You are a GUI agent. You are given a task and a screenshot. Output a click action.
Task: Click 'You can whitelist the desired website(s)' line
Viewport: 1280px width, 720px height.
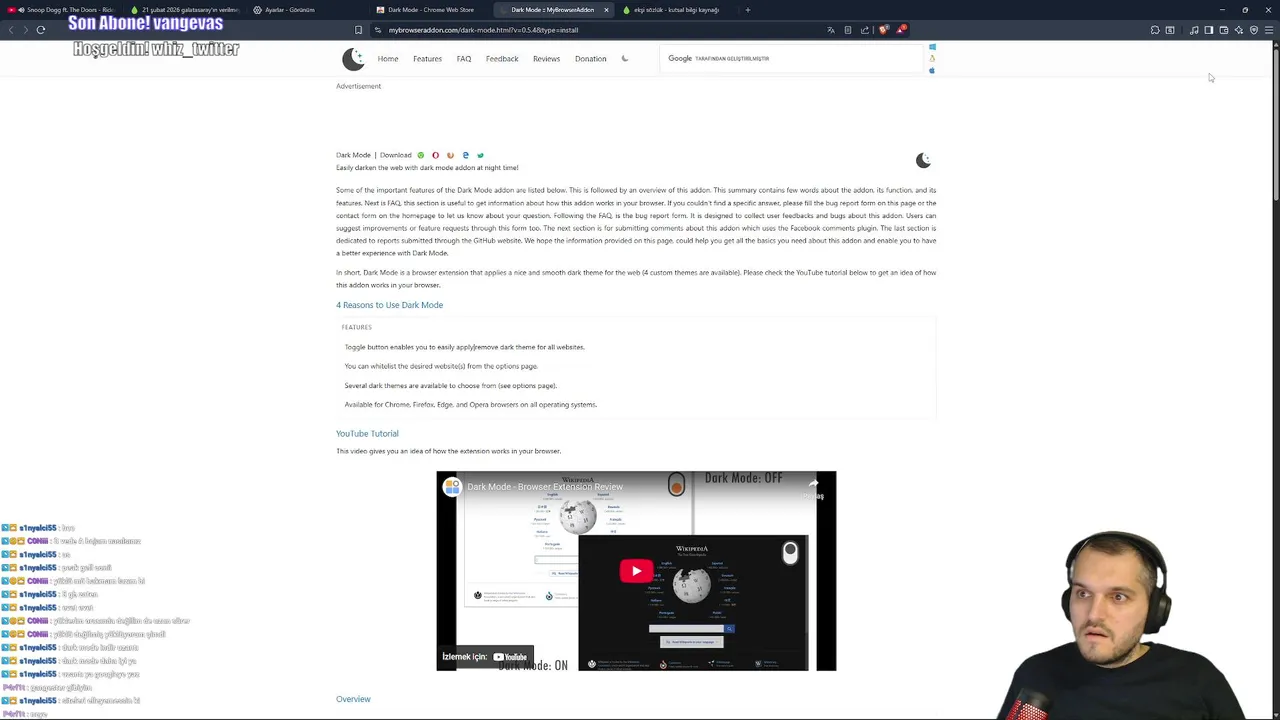pos(441,366)
